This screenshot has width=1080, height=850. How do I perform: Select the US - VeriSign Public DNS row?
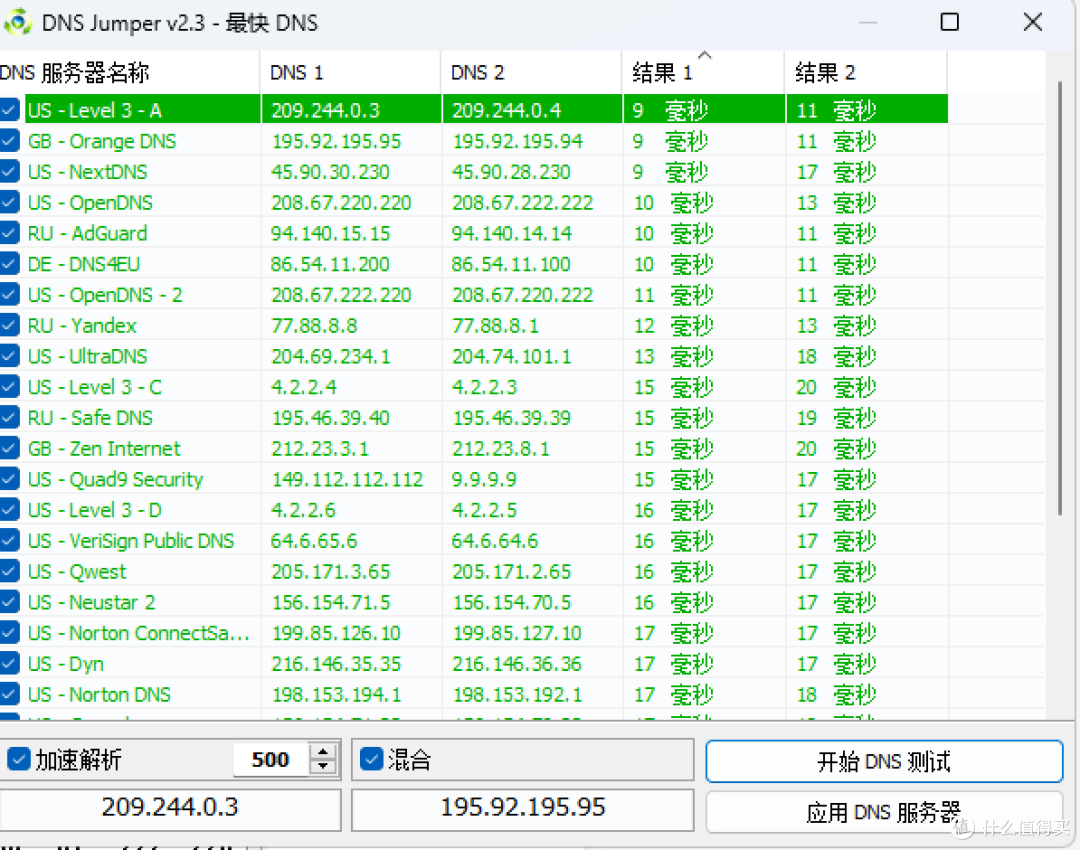(x=474, y=541)
